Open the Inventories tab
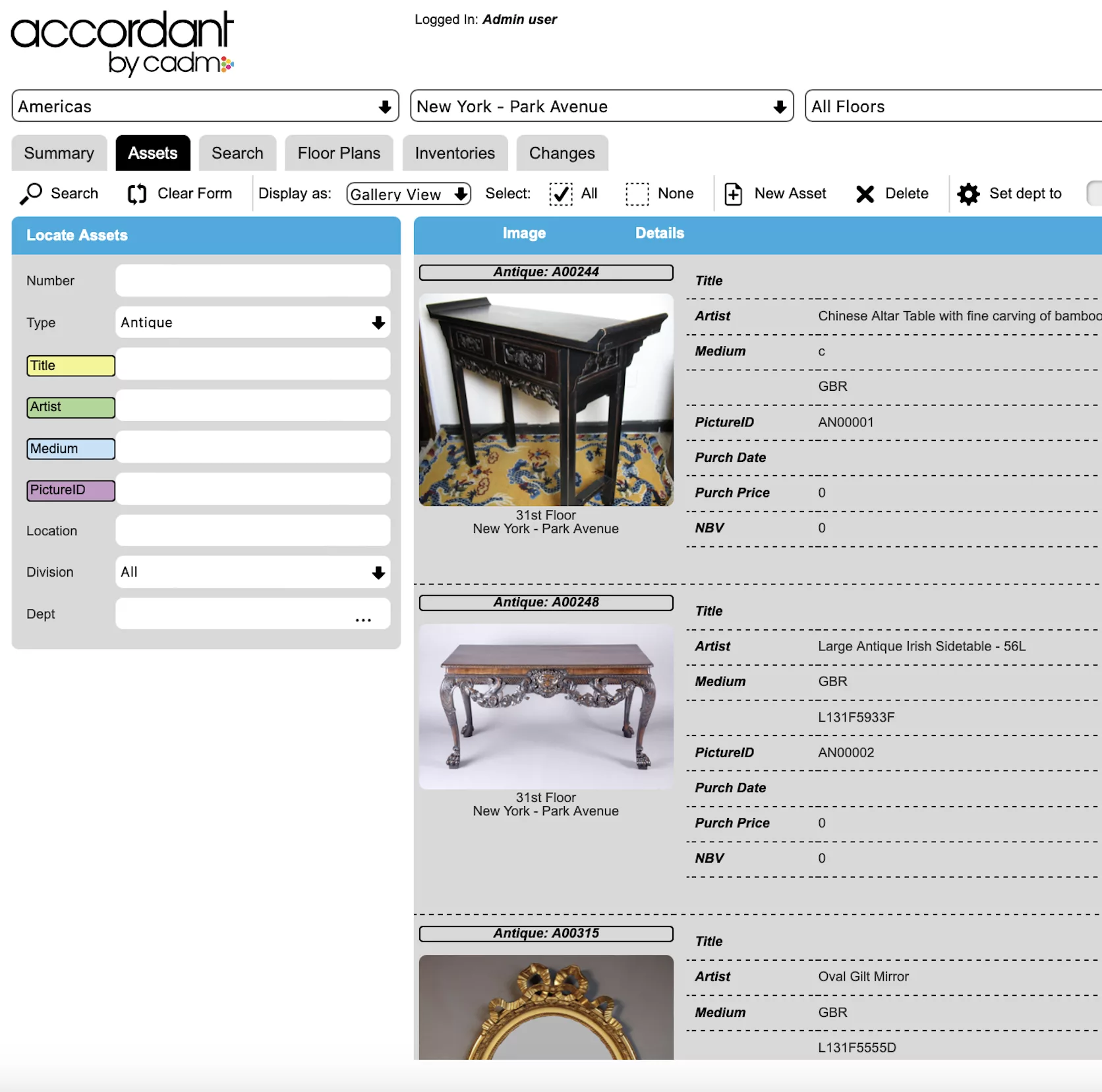The height and width of the screenshot is (1092, 1102). click(x=455, y=153)
